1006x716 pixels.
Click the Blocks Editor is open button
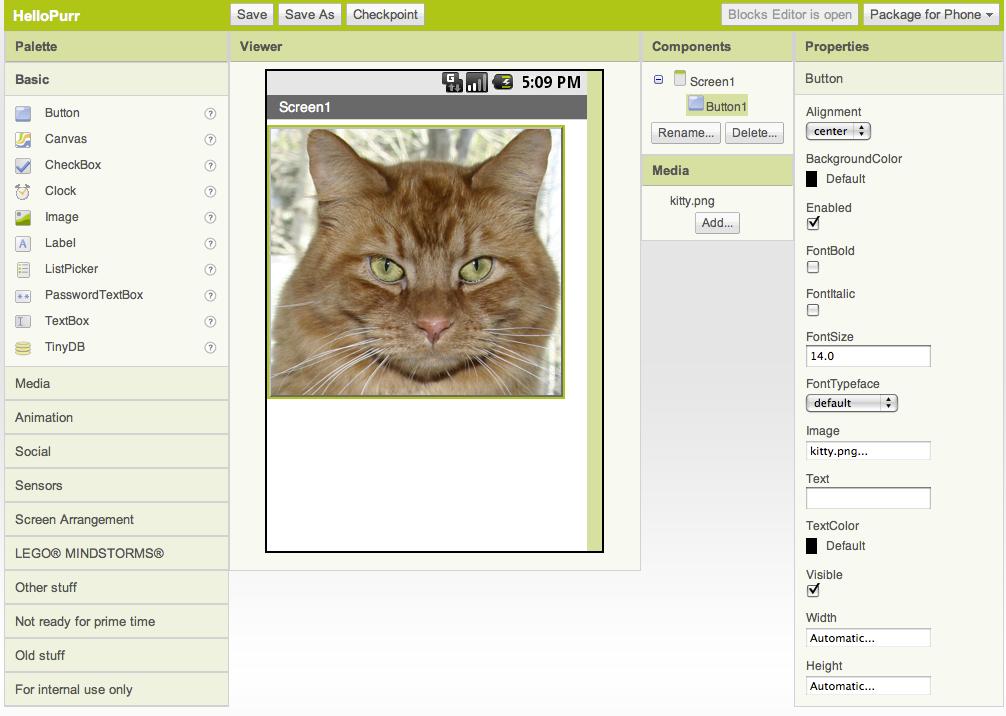click(x=789, y=15)
